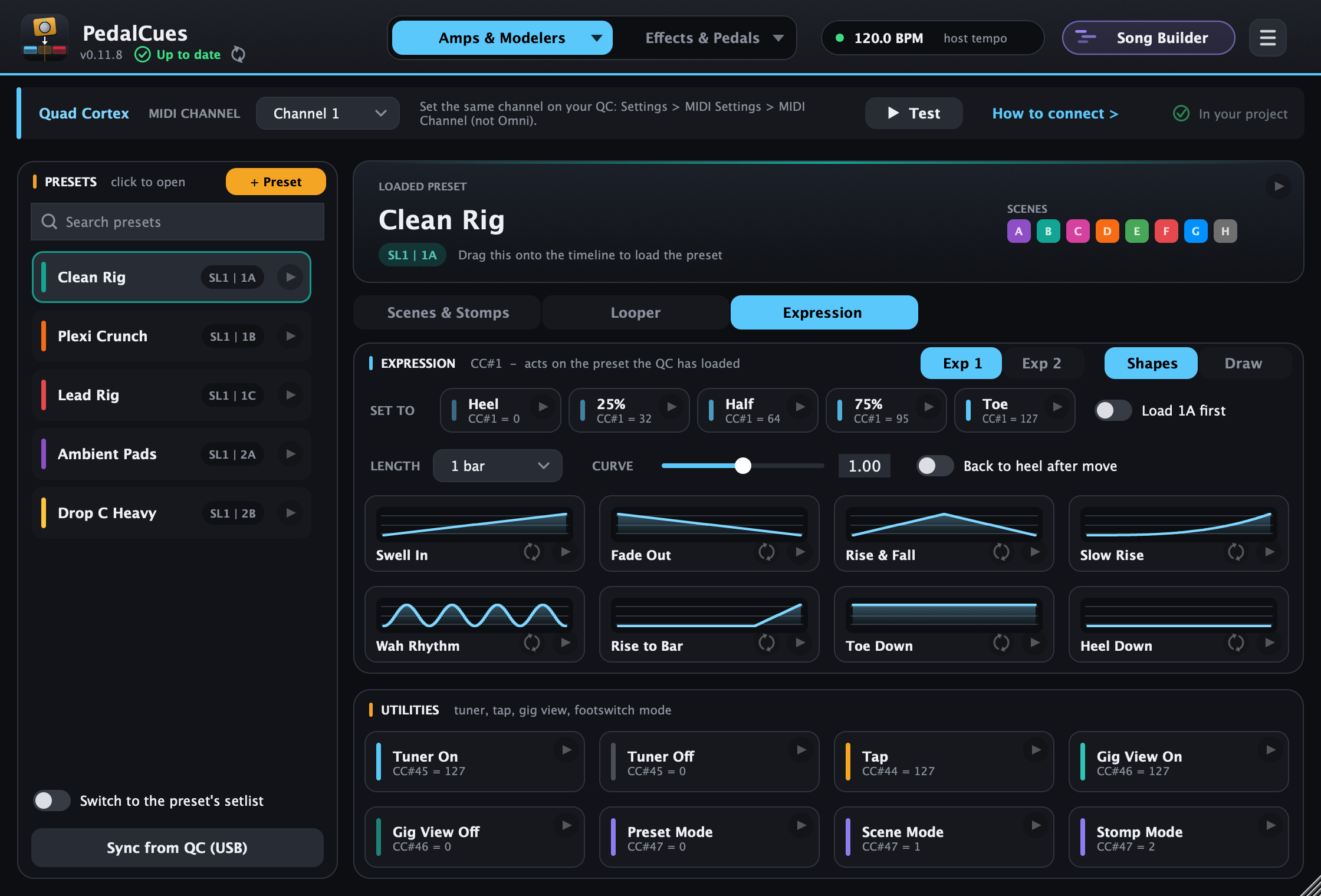The height and width of the screenshot is (896, 1321).
Task: Switch to Scenes & Stomps tab
Action: 448,312
